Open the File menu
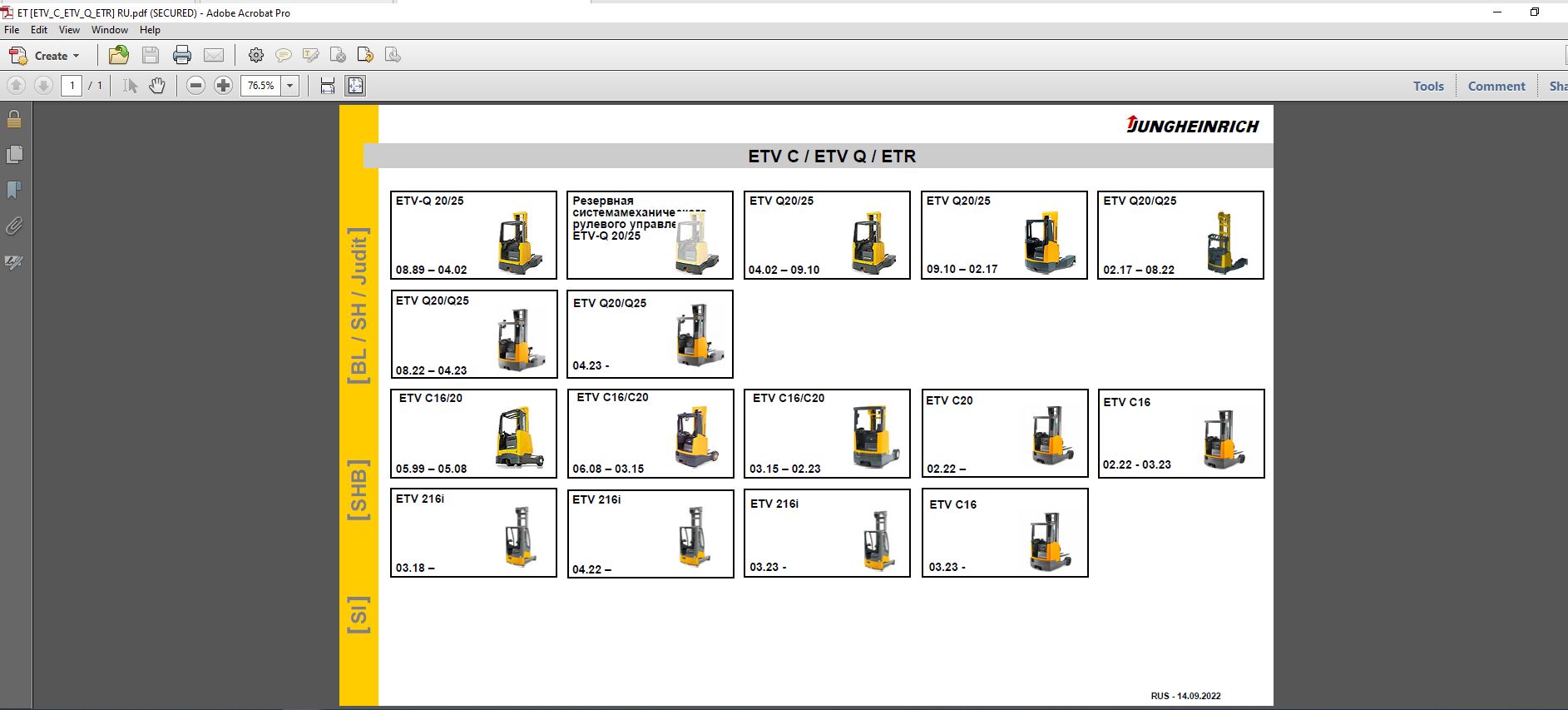 pyautogui.click(x=12, y=30)
